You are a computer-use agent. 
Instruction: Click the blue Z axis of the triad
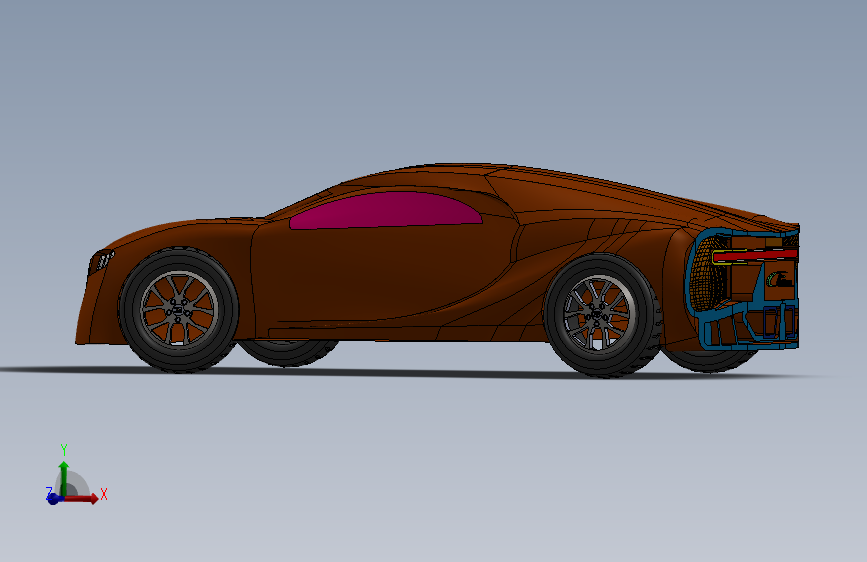(x=53, y=498)
